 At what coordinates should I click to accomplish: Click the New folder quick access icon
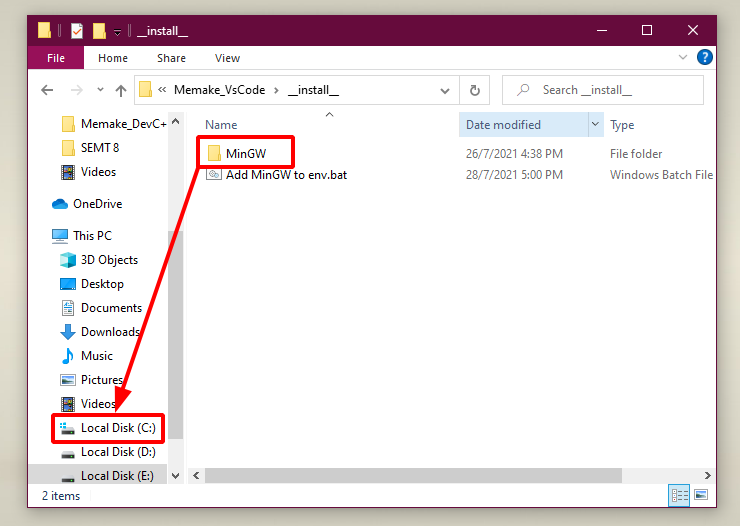[99, 31]
